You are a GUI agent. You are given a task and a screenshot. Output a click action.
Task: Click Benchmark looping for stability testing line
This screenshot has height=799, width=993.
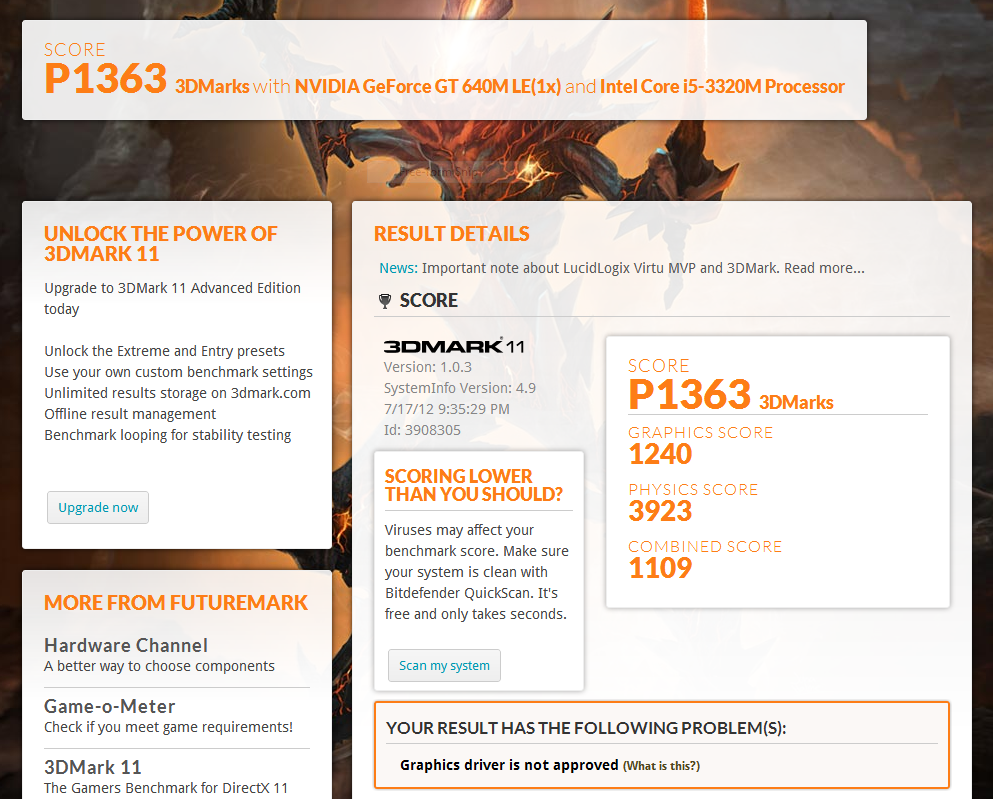[x=168, y=435]
